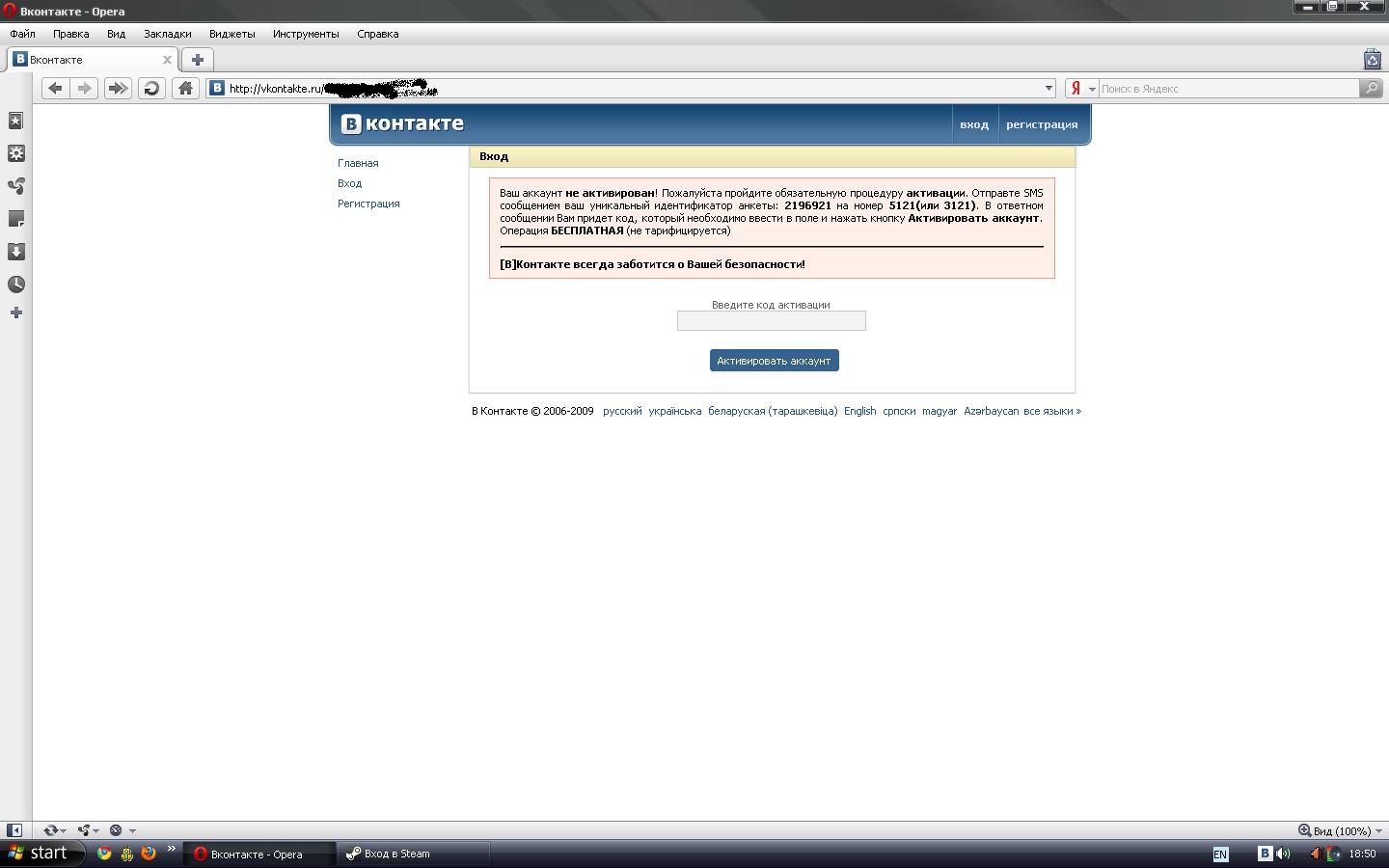Expand the address bar history dropdown
This screenshot has width=1389, height=868.
click(x=1049, y=89)
